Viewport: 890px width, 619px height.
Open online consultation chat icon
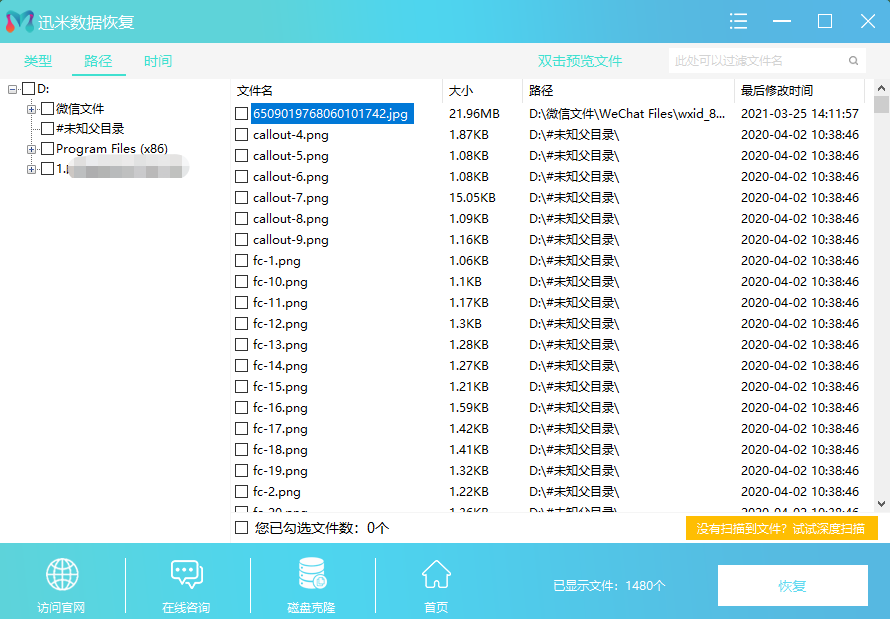186,575
